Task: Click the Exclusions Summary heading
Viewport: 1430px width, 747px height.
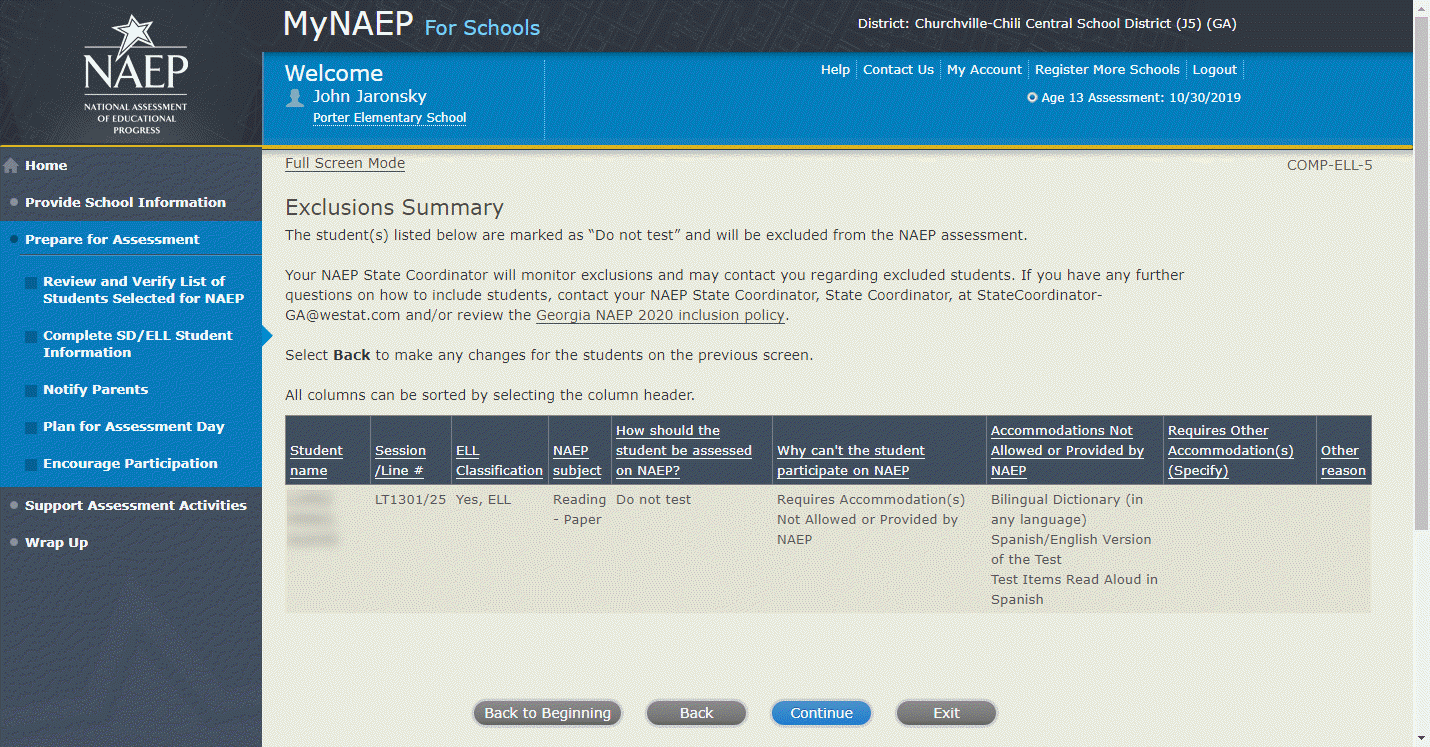Action: [394, 208]
